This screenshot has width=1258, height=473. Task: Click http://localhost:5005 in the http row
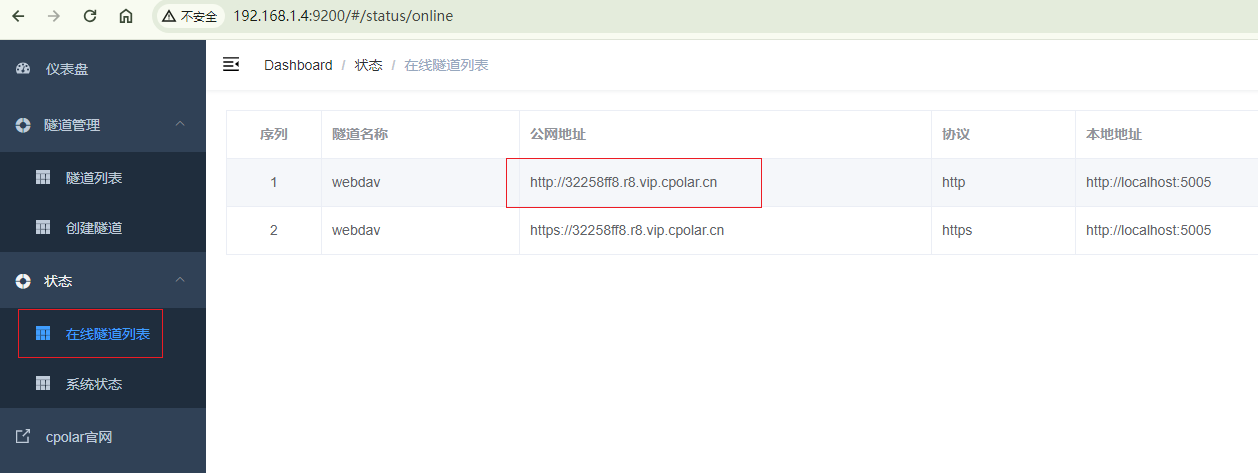(1149, 182)
